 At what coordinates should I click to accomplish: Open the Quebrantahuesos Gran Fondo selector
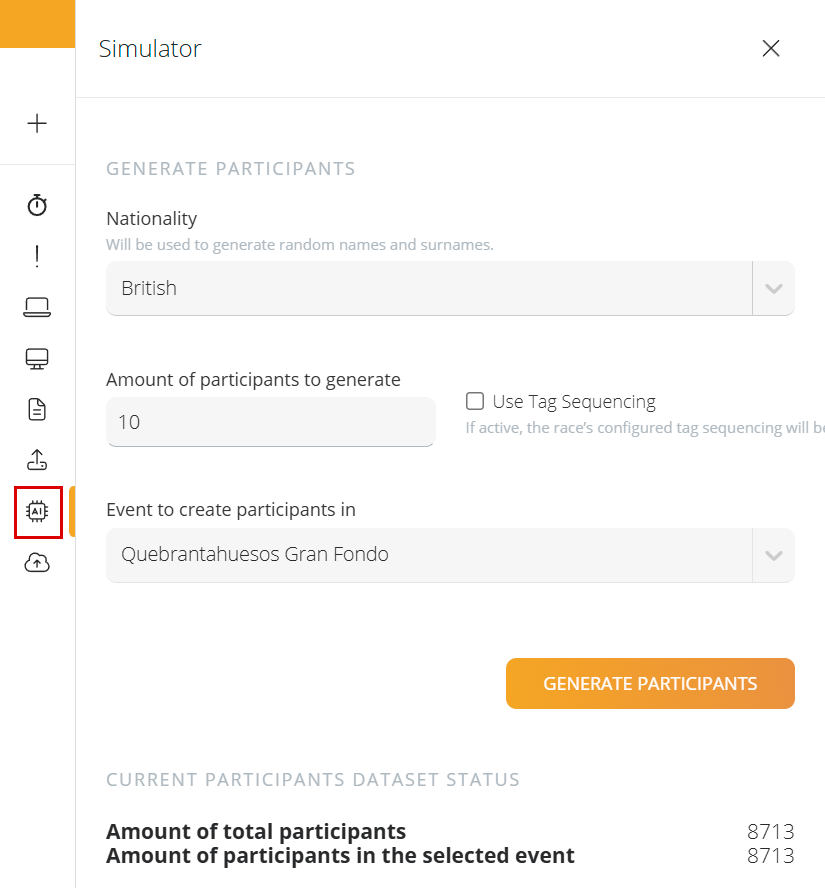pyautogui.click(x=450, y=555)
